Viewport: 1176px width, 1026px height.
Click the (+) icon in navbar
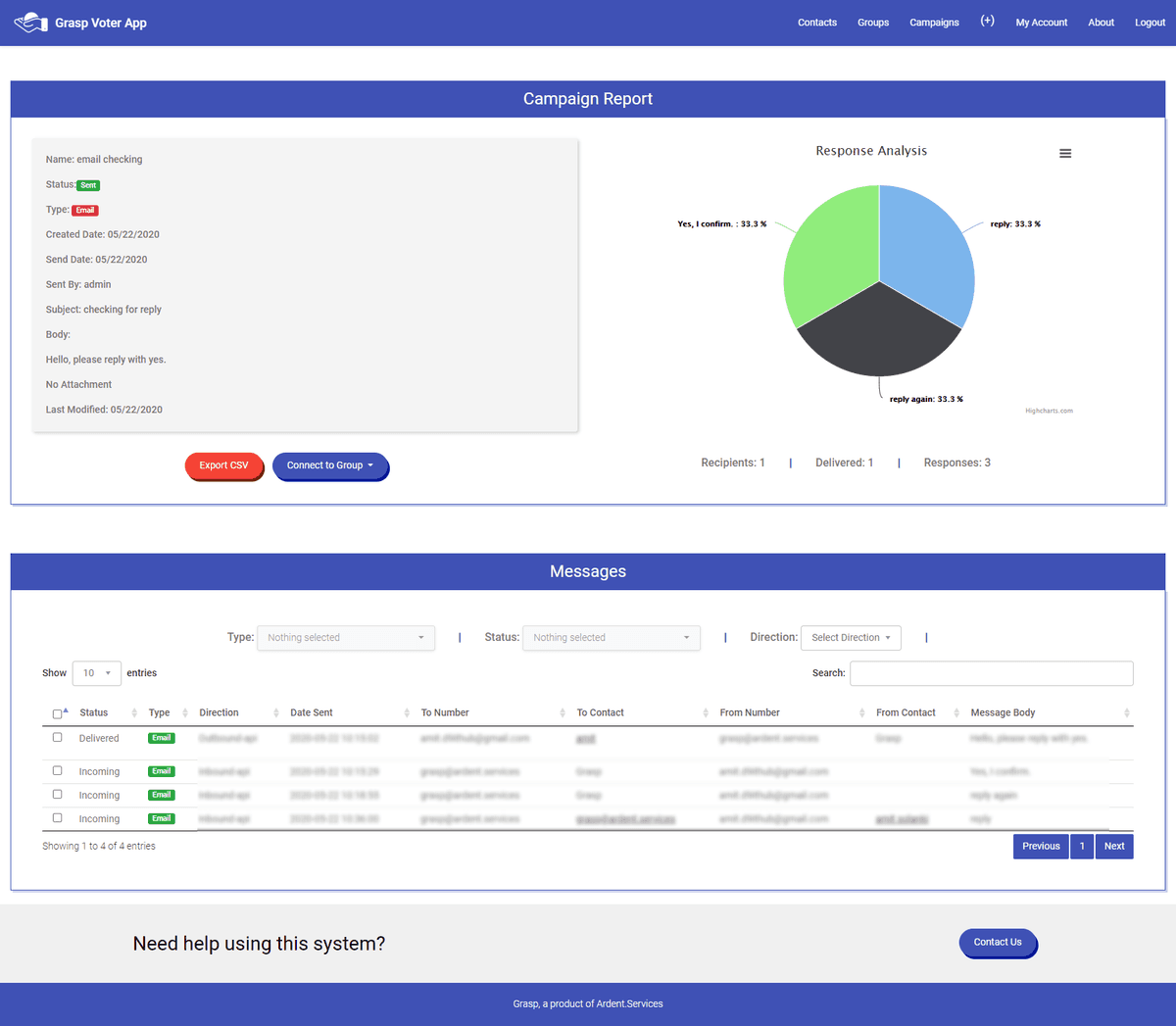(x=987, y=22)
